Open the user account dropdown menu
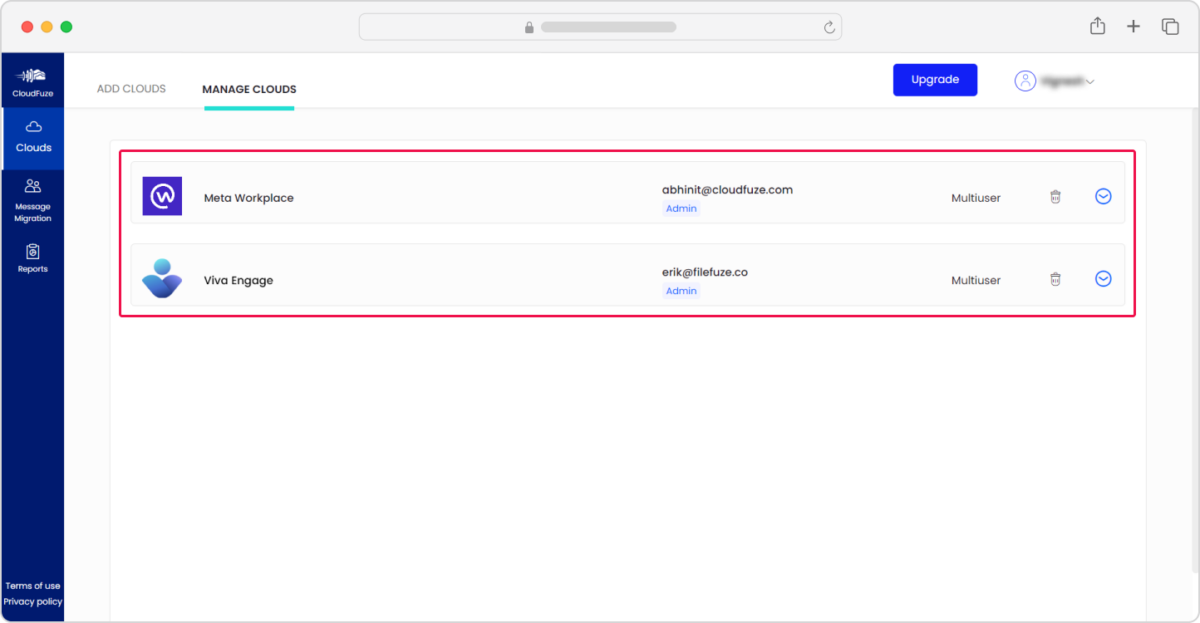Screen dimensions: 1200x623 click(1089, 82)
